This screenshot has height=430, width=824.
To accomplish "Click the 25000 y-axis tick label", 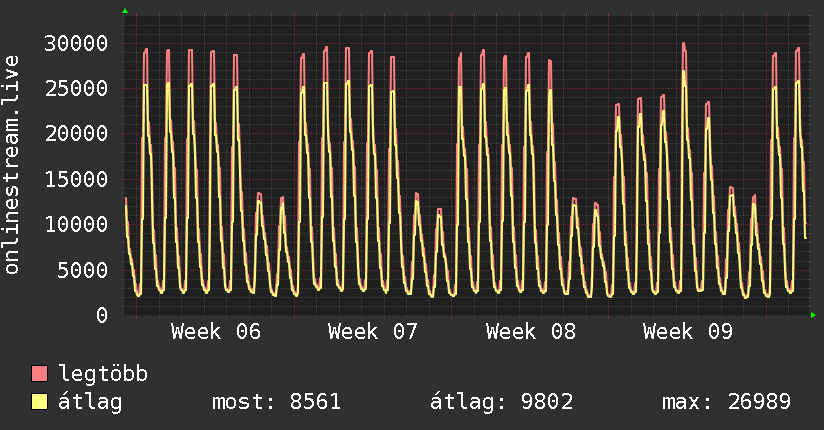I will coord(78,88).
